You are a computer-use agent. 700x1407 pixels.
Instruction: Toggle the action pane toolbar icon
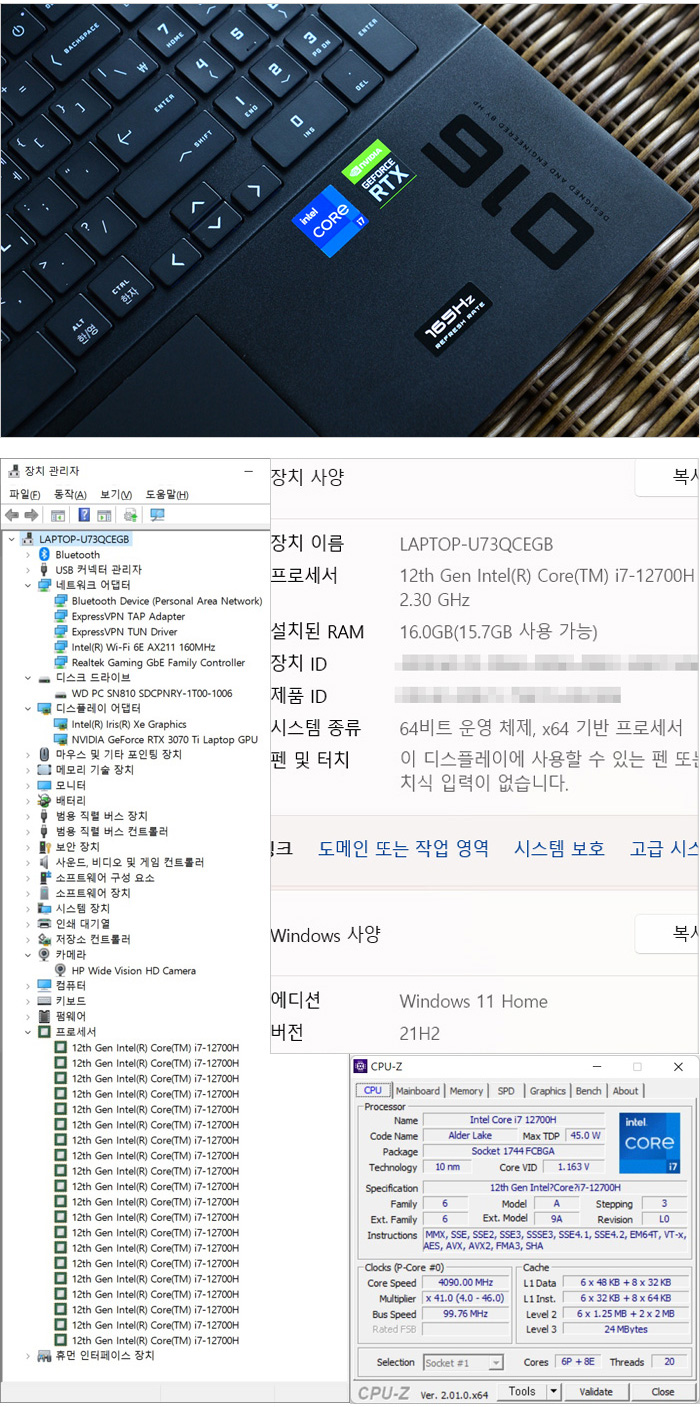[104, 515]
